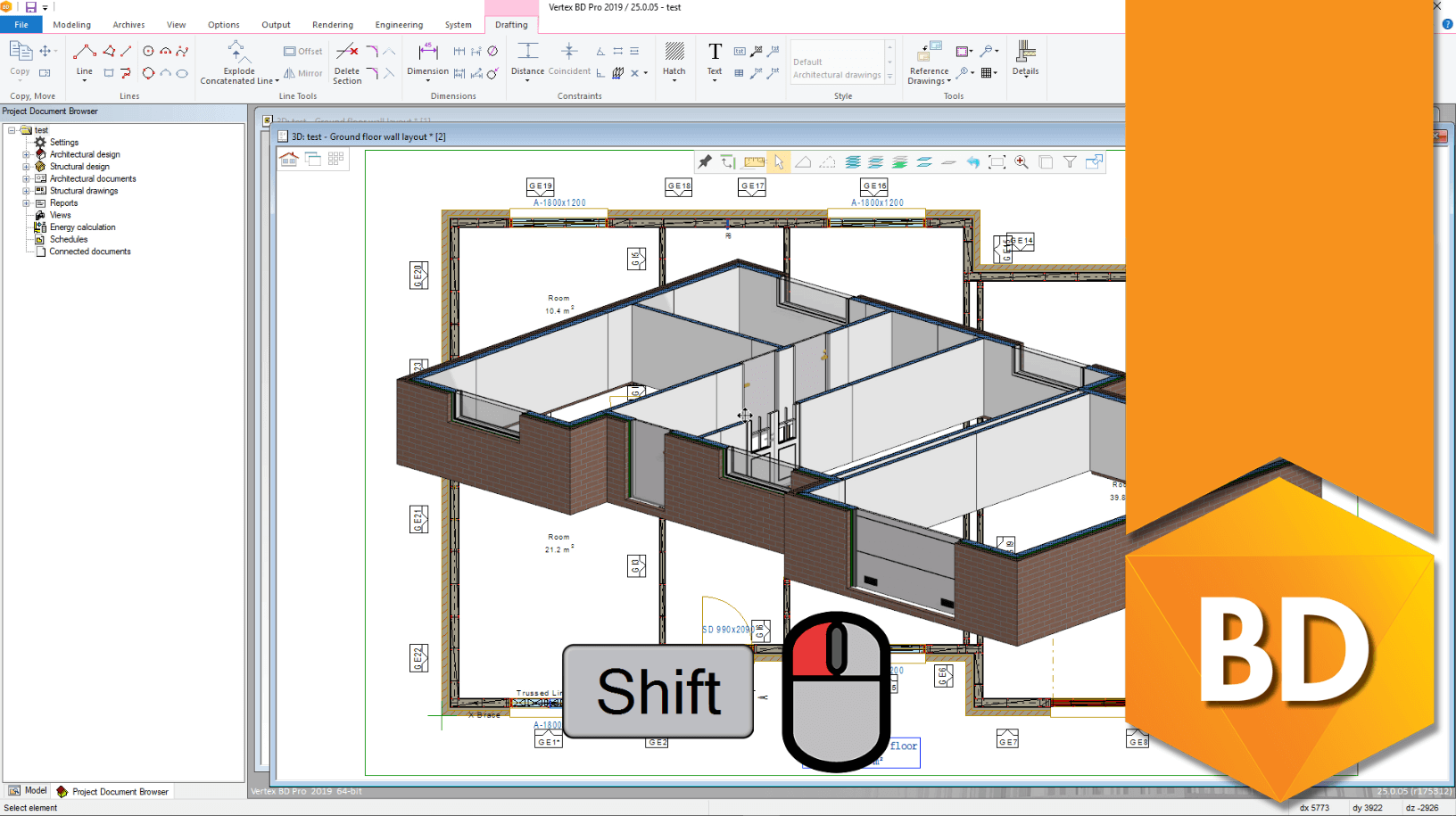Select the Details tool icon

(1025, 59)
